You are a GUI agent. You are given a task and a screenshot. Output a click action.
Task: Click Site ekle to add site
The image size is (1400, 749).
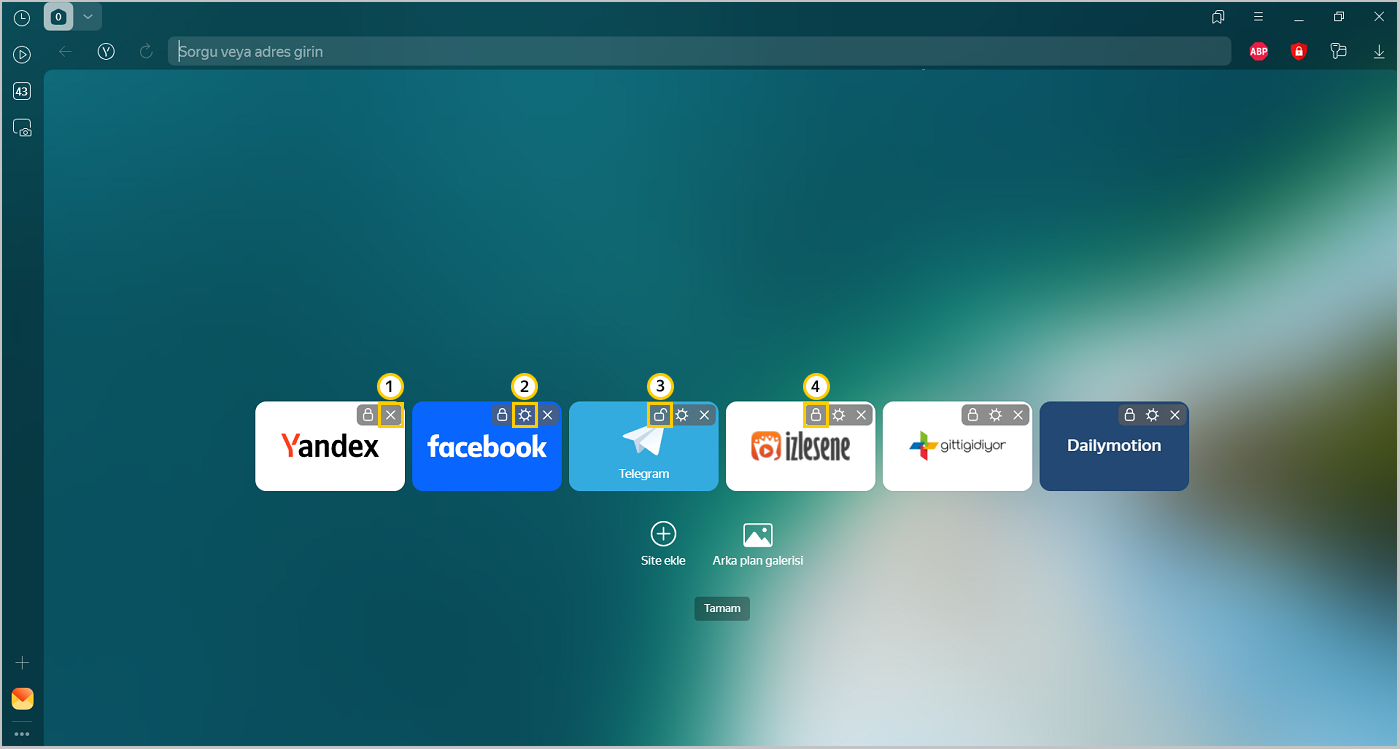point(663,544)
